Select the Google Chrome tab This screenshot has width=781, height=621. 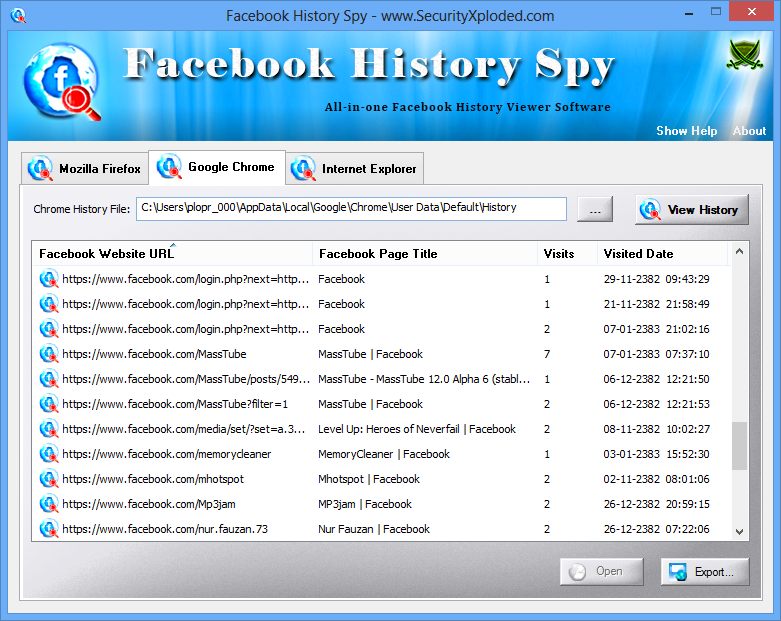click(x=217, y=167)
